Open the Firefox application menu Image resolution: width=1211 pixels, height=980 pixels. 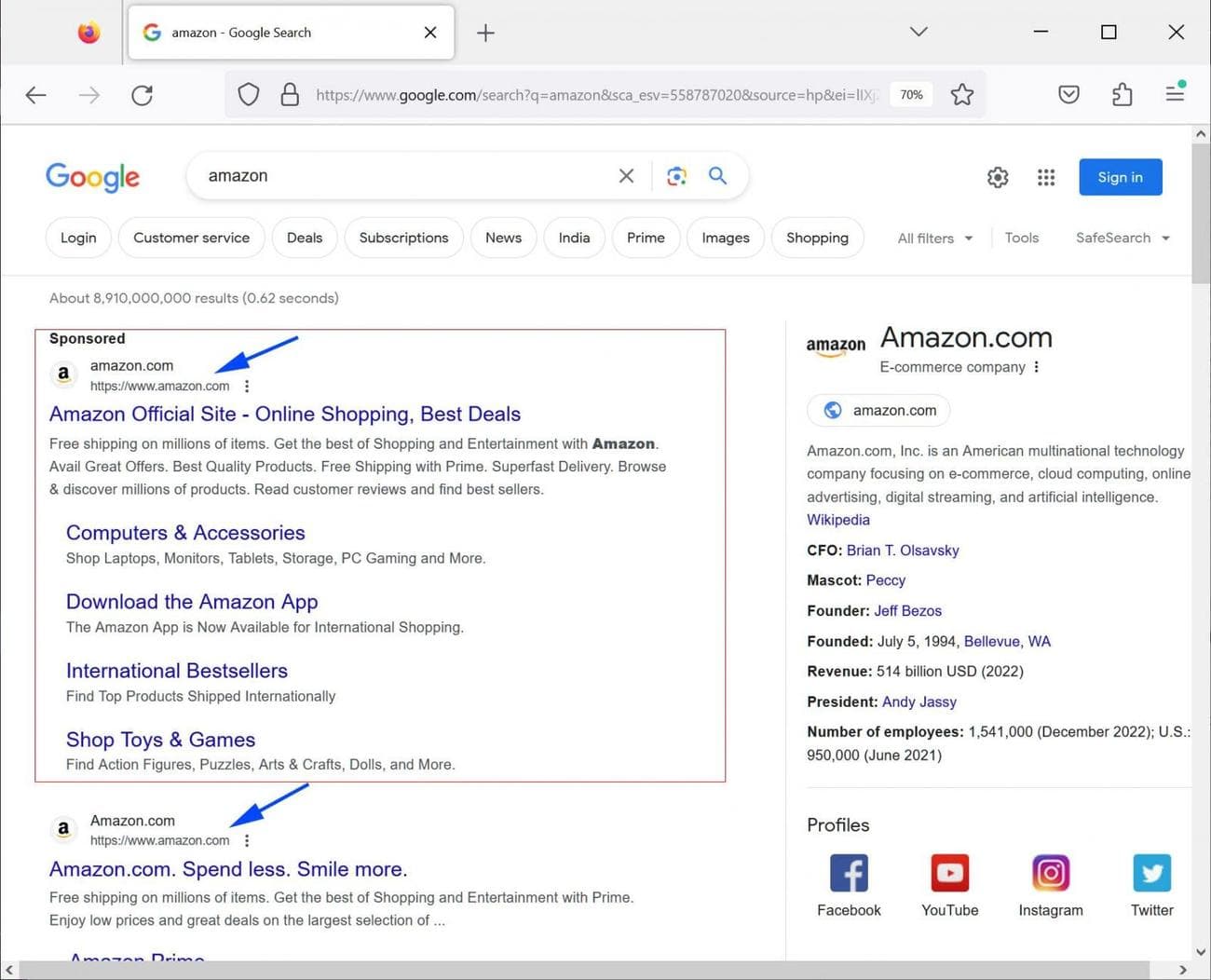click(x=1175, y=94)
